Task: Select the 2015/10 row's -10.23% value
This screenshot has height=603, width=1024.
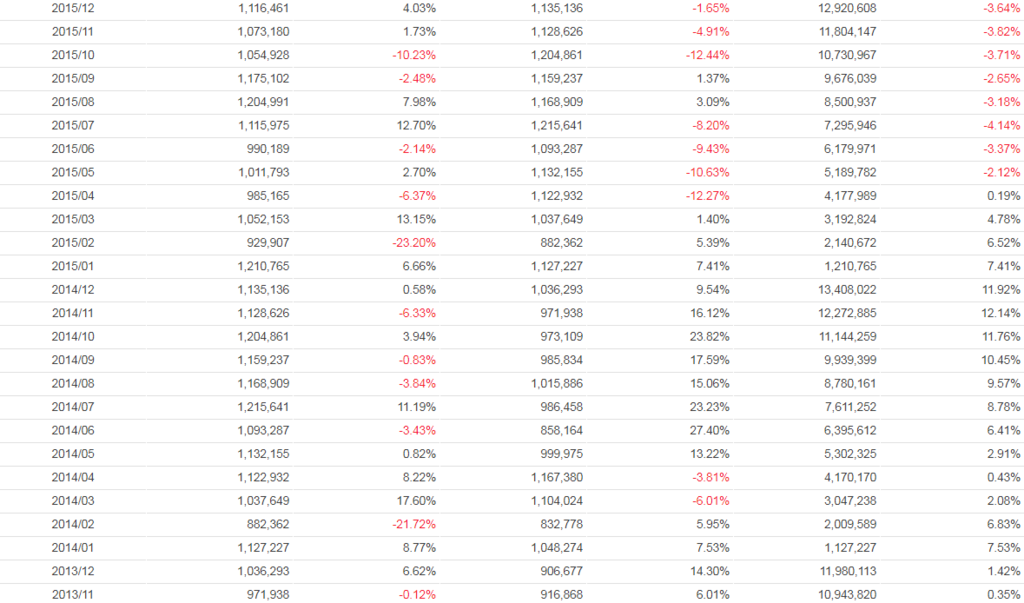Action: click(x=414, y=54)
